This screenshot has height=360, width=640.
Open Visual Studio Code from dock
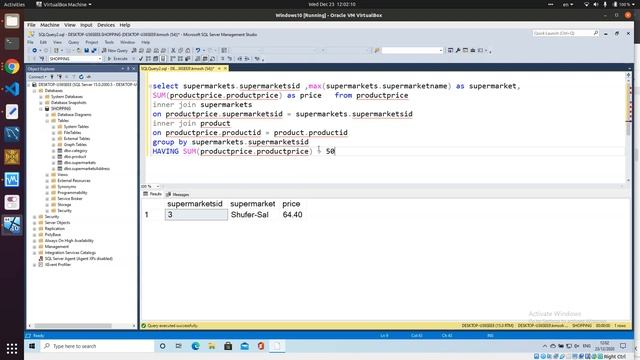click(x=12, y=89)
